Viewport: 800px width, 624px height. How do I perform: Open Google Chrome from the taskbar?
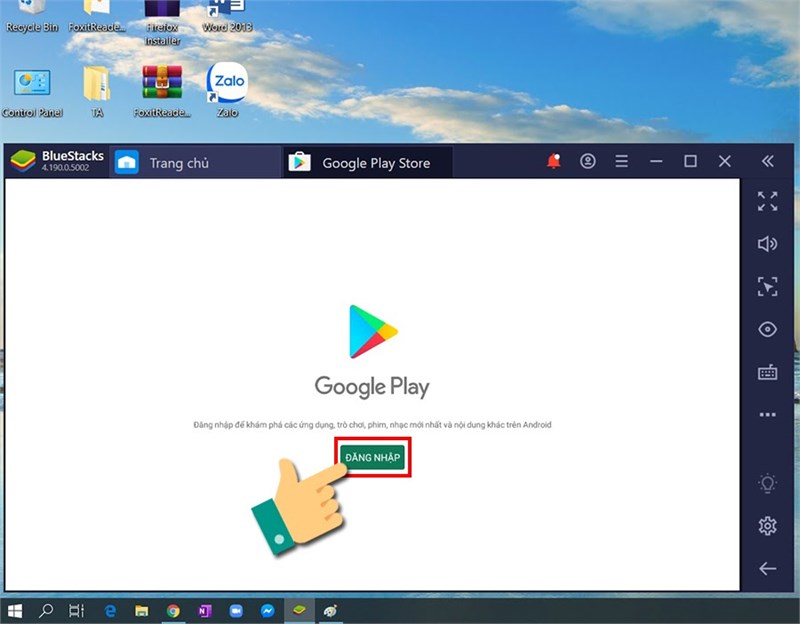pyautogui.click(x=173, y=611)
